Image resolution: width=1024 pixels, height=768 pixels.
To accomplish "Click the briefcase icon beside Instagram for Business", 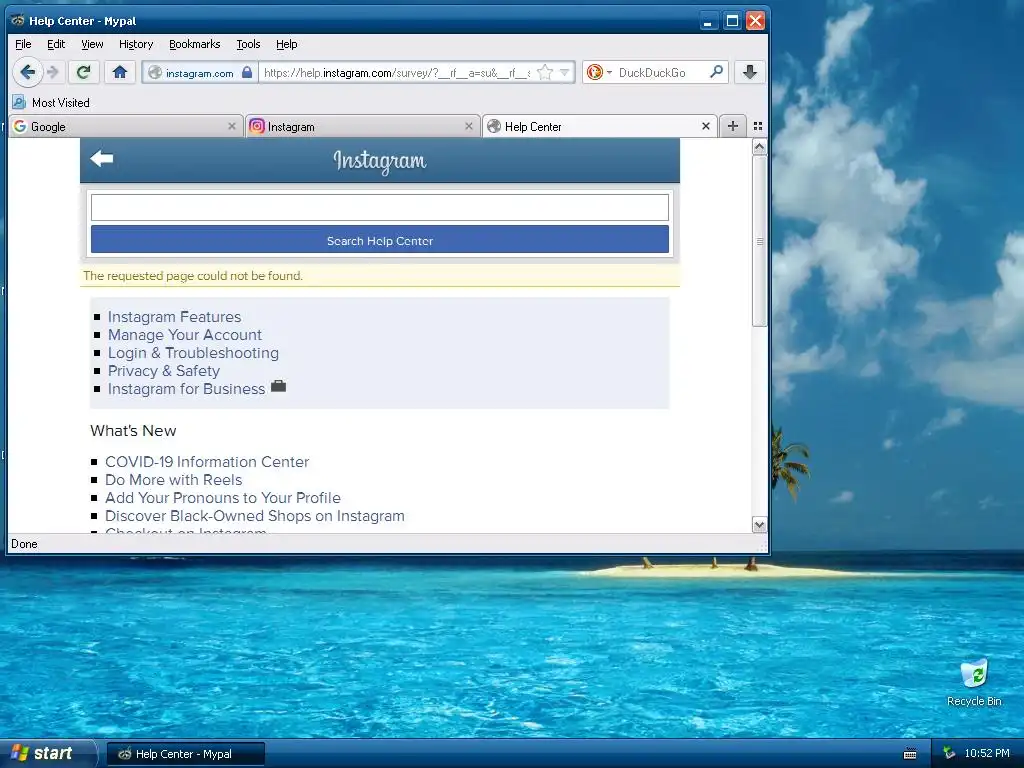I will 278,386.
